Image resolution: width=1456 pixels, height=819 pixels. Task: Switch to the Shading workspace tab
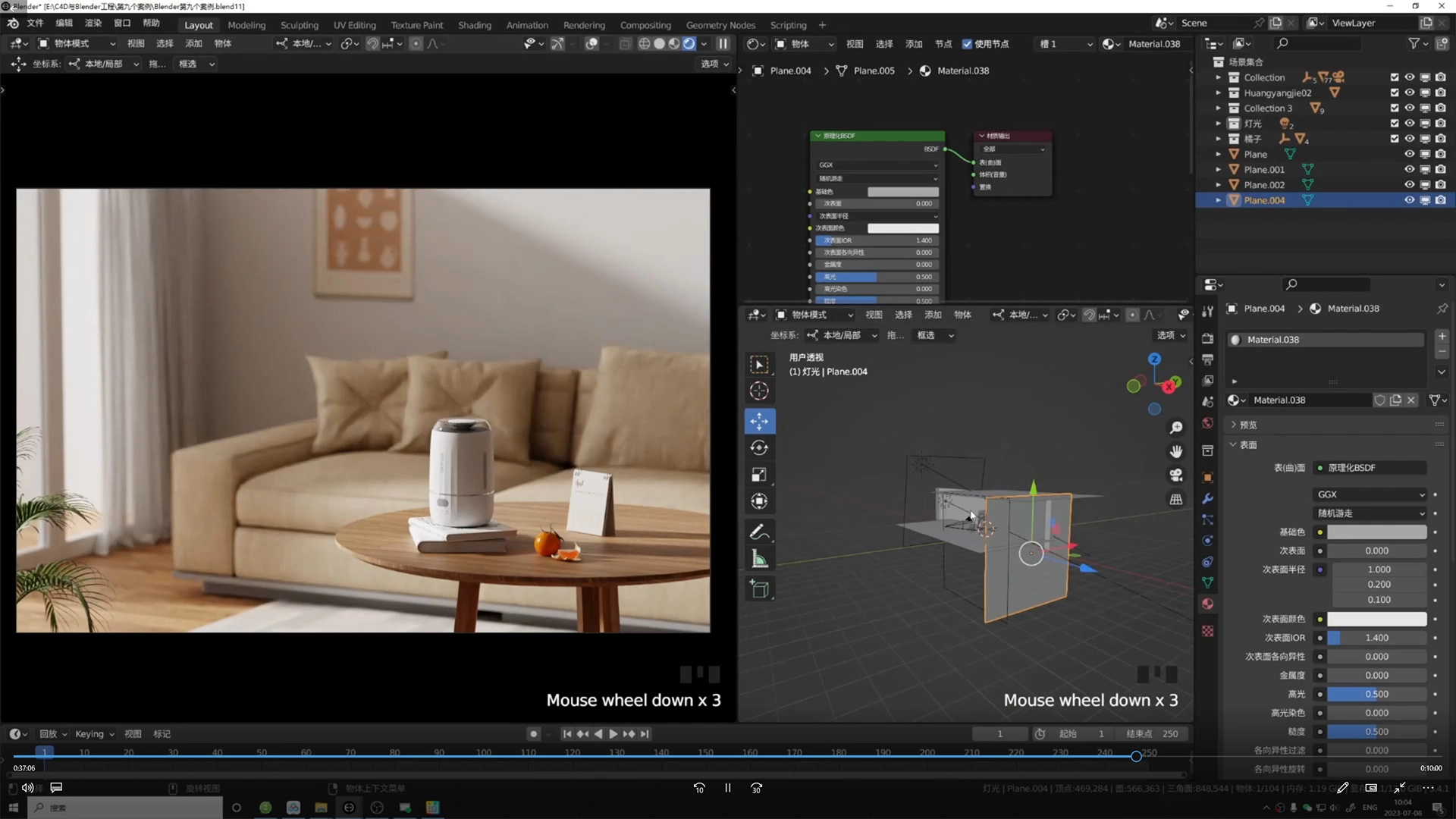click(x=474, y=25)
